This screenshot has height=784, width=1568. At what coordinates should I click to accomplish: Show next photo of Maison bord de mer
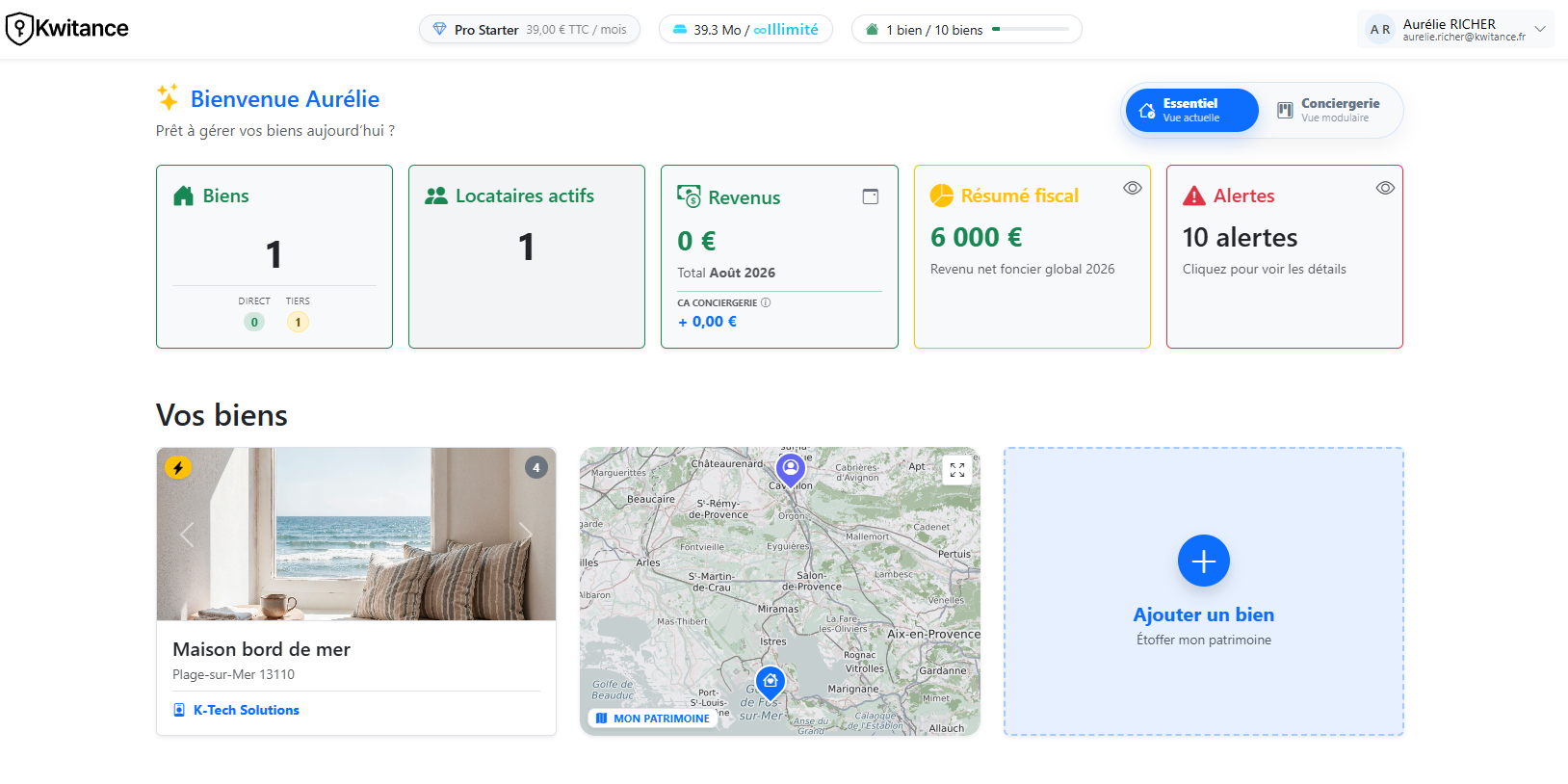coord(526,534)
